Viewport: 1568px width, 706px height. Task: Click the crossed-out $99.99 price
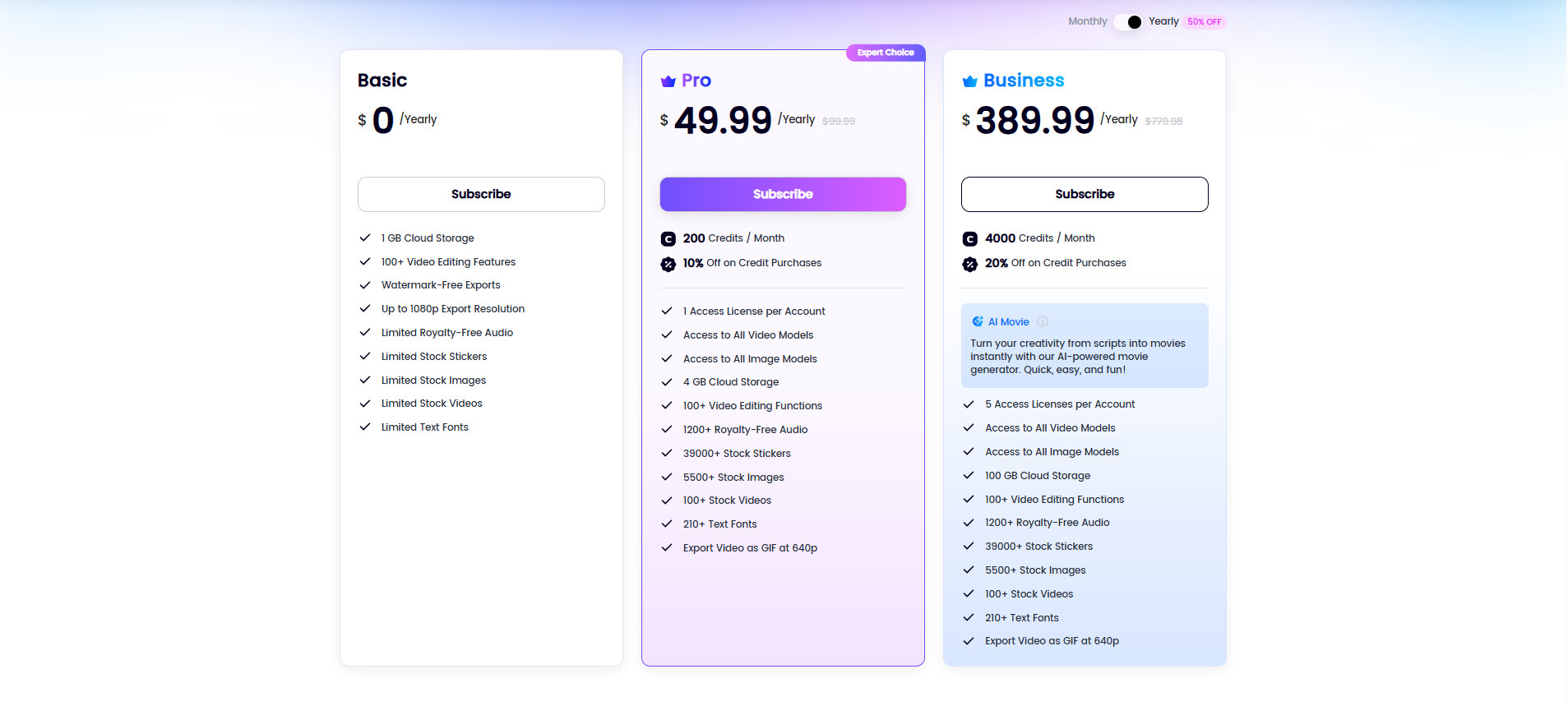click(838, 121)
